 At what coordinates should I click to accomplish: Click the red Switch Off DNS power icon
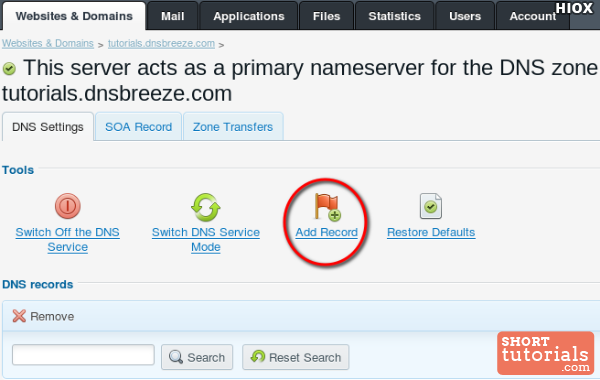[68, 206]
